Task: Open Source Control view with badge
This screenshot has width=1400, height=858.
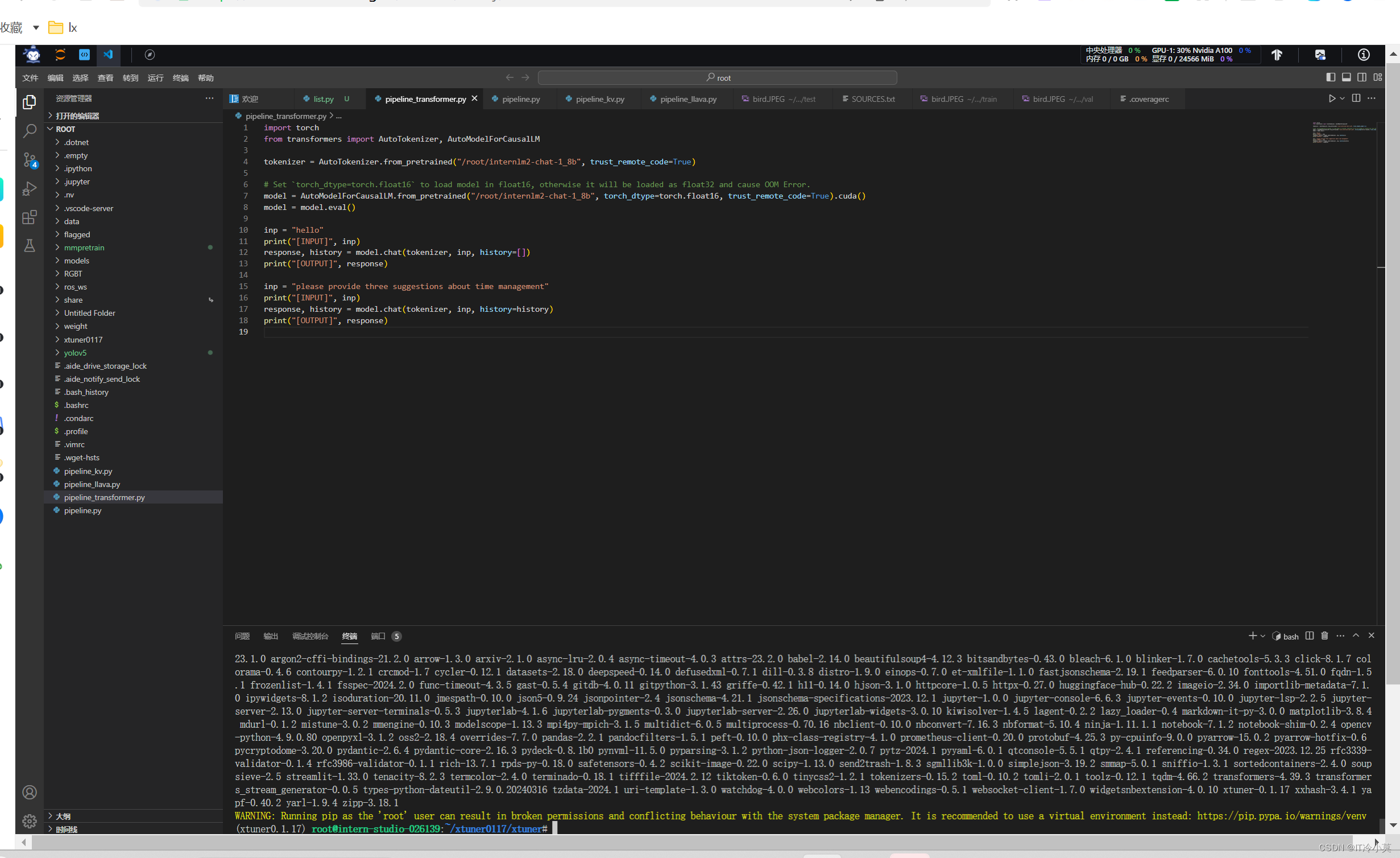Action: tap(30, 160)
